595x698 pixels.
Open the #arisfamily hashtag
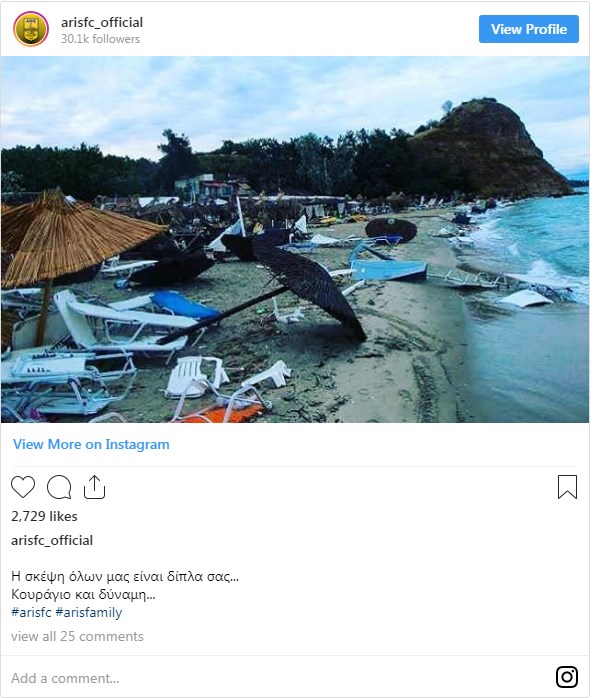[89, 612]
